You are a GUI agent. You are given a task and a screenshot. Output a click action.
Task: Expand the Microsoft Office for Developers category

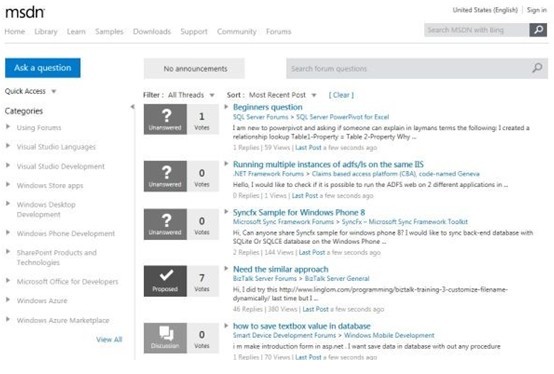(x=8, y=280)
